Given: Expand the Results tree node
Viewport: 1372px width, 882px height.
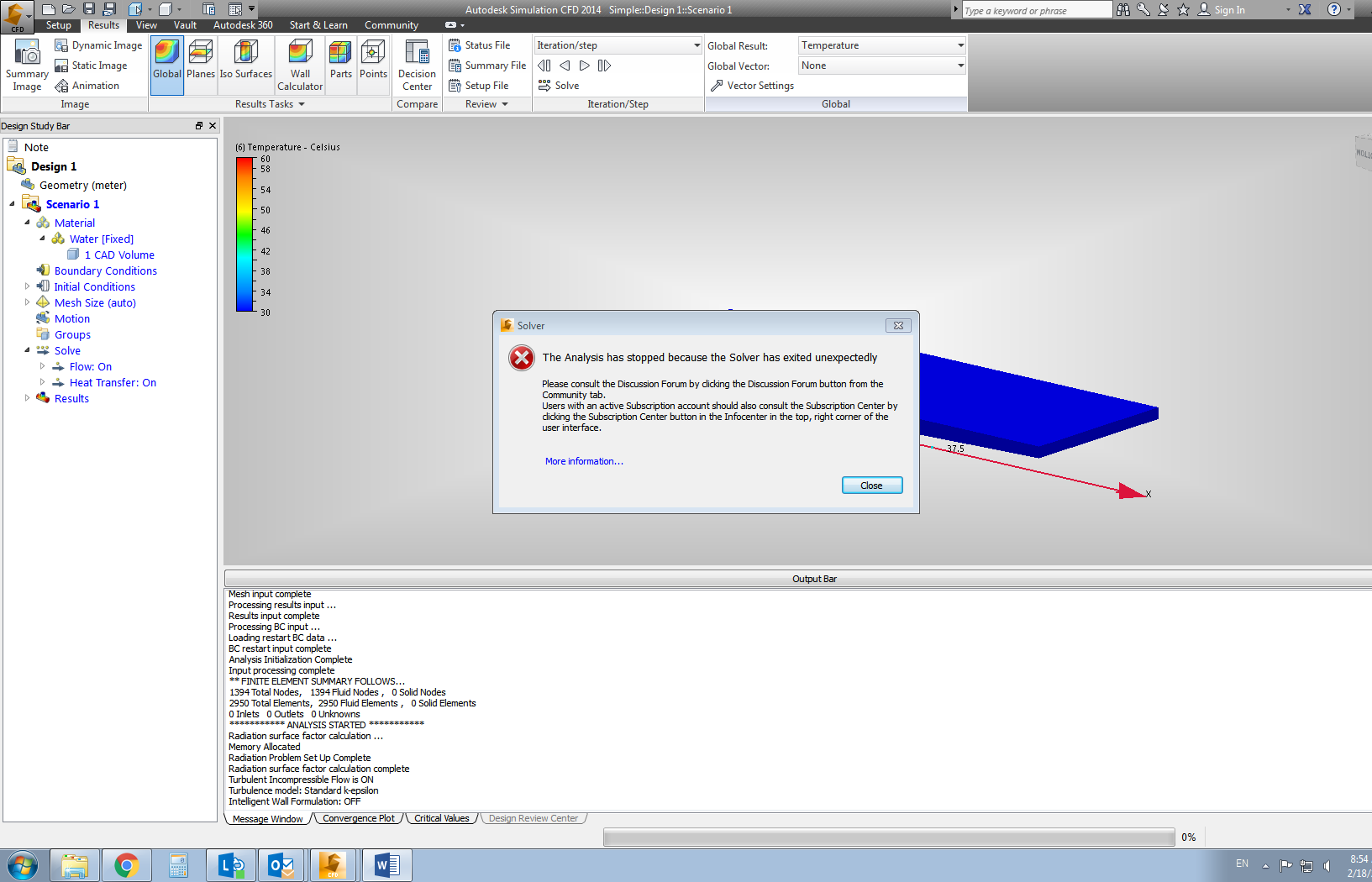Looking at the screenshot, I should pyautogui.click(x=28, y=398).
